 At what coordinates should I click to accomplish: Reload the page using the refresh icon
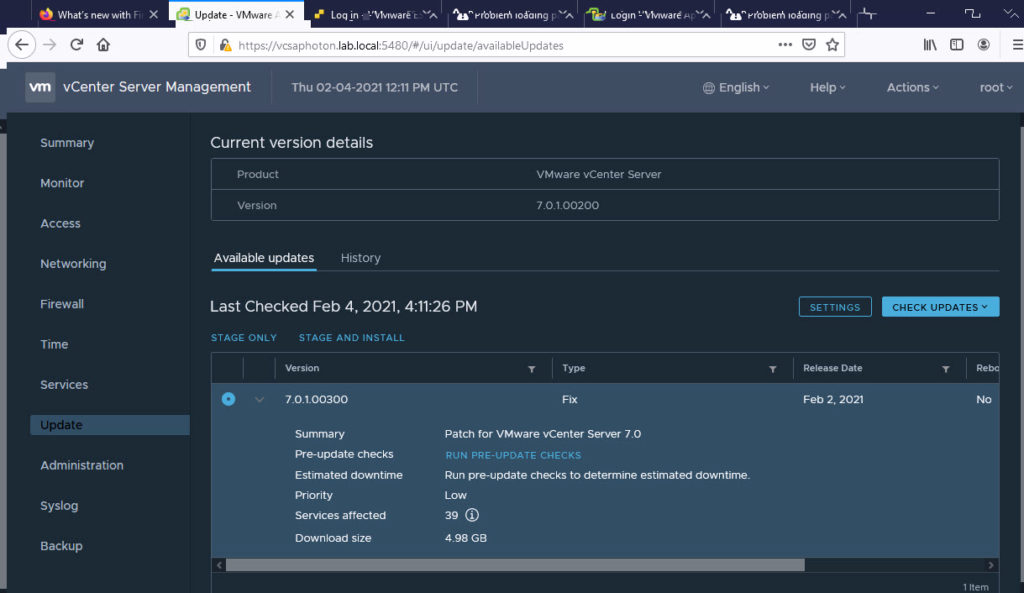click(77, 44)
